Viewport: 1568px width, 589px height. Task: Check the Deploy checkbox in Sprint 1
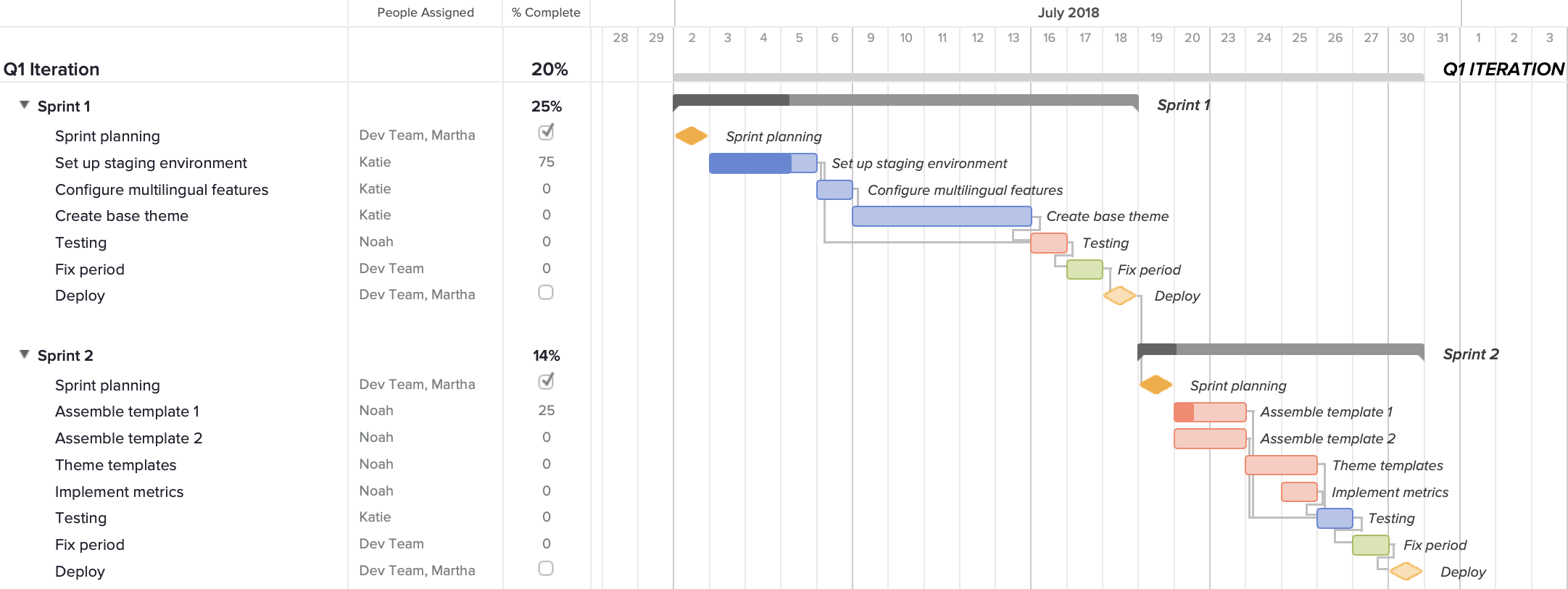click(545, 293)
